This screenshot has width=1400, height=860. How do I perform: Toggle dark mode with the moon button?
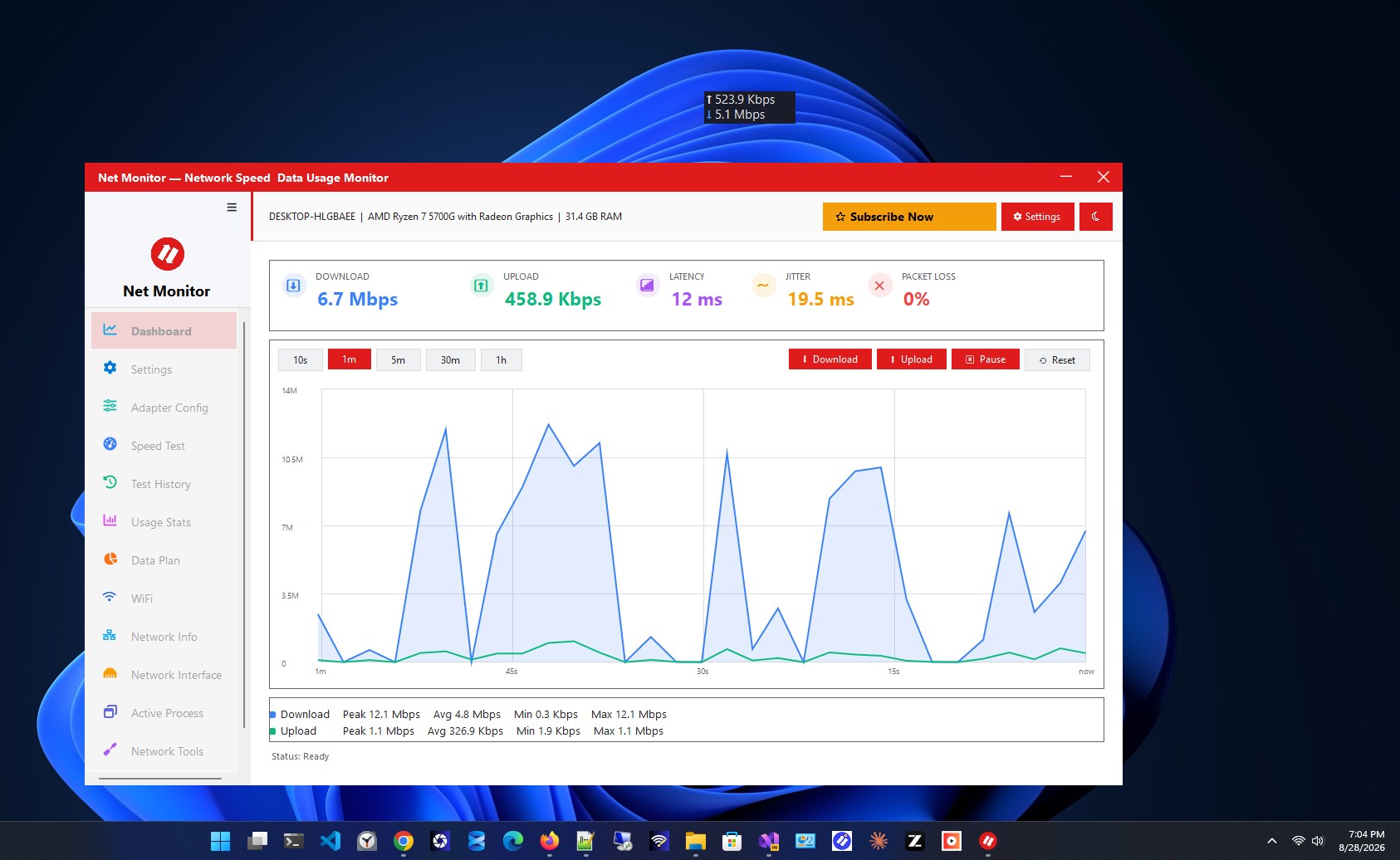1096,217
